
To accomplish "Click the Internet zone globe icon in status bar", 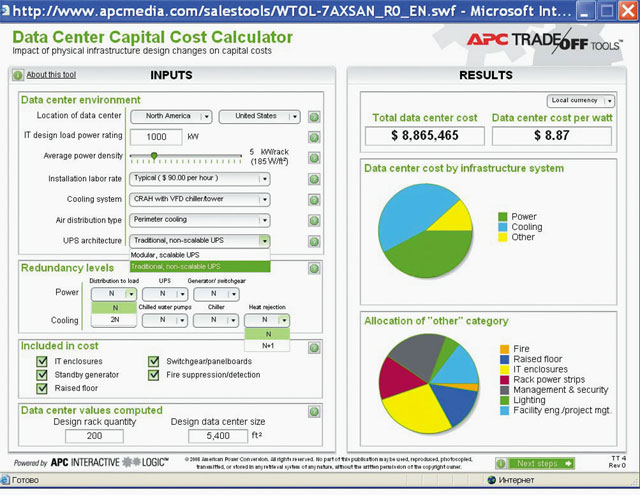I will 492,480.
